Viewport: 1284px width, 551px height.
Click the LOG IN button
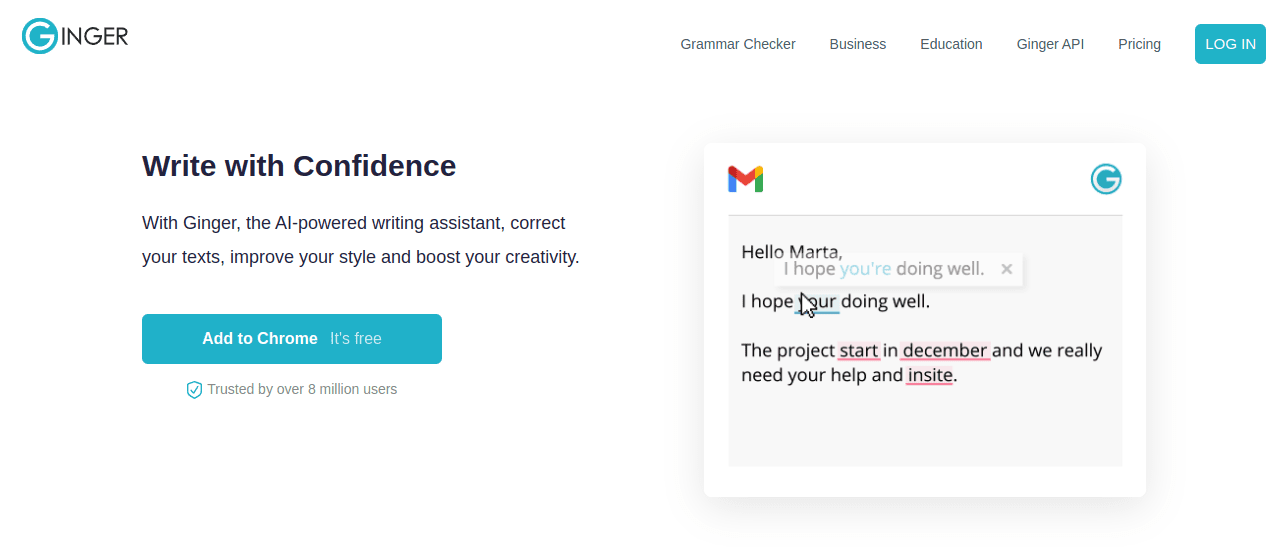[x=1230, y=44]
